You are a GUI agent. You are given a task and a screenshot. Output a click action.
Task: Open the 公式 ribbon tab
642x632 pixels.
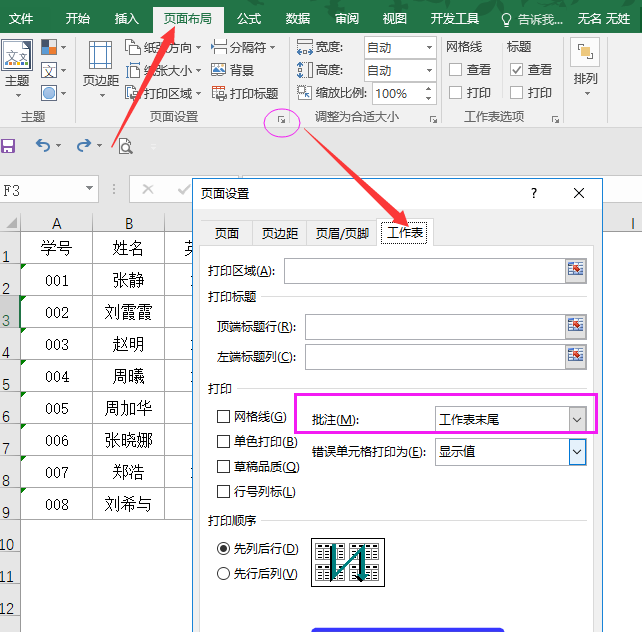coord(249,19)
